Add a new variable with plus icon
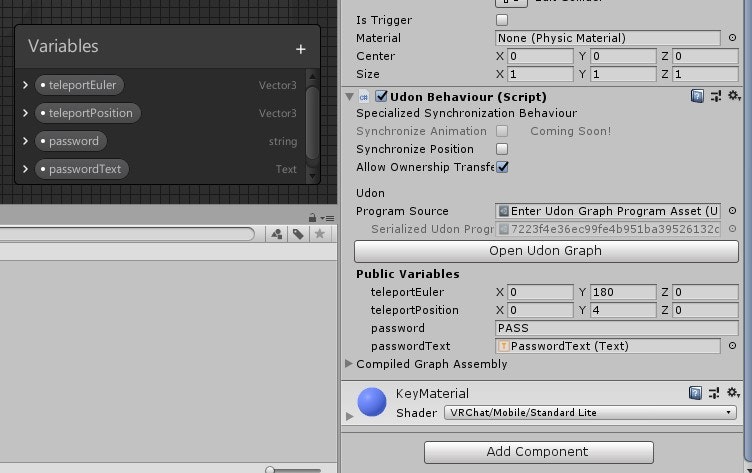This screenshot has width=752, height=473. 301,49
